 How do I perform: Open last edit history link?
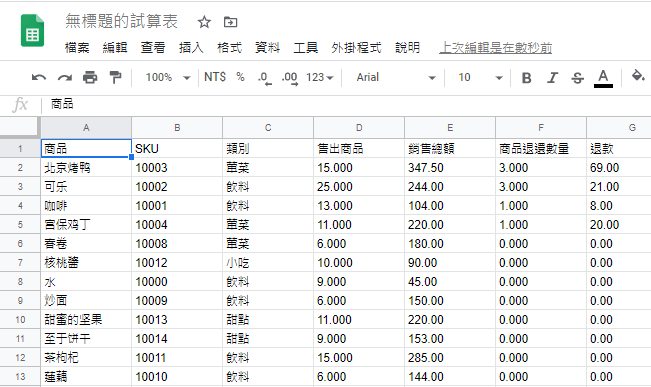[496, 48]
